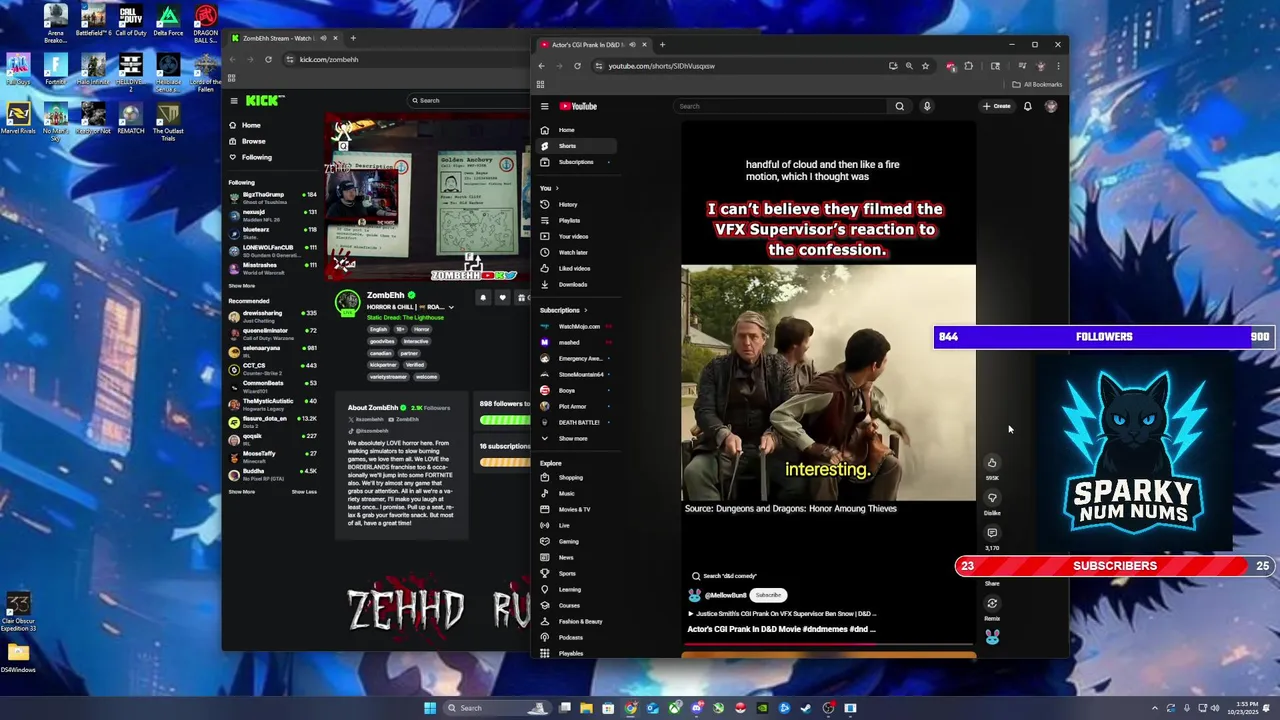Select the 'Horror' tag on Kick
The height and width of the screenshot is (720, 1280).
pyautogui.click(x=421, y=329)
